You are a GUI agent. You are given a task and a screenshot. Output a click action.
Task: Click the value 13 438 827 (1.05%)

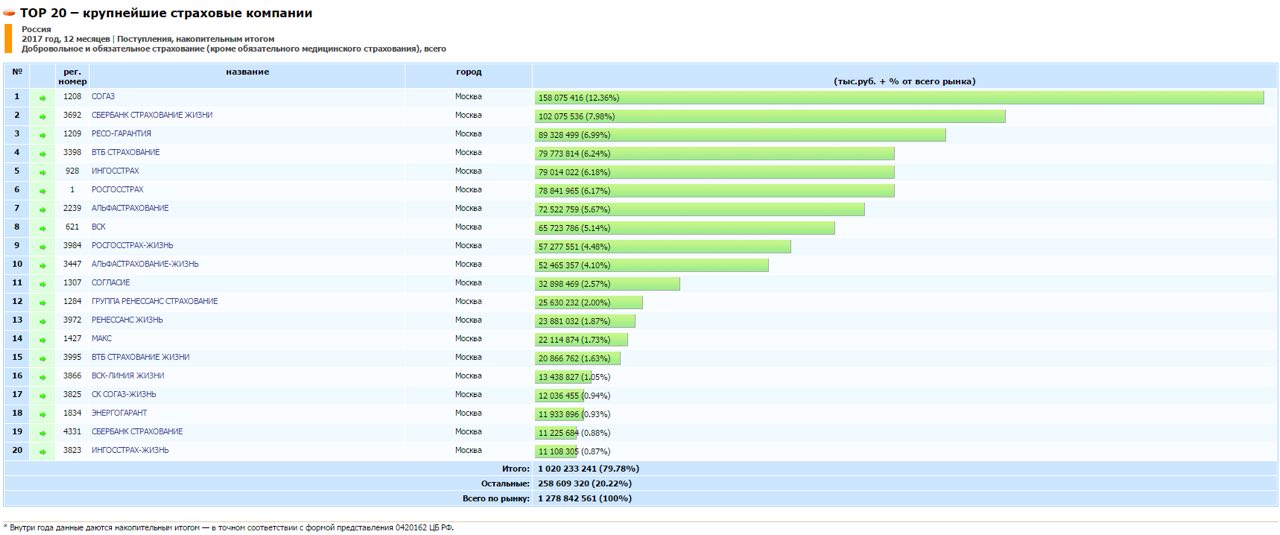click(574, 377)
